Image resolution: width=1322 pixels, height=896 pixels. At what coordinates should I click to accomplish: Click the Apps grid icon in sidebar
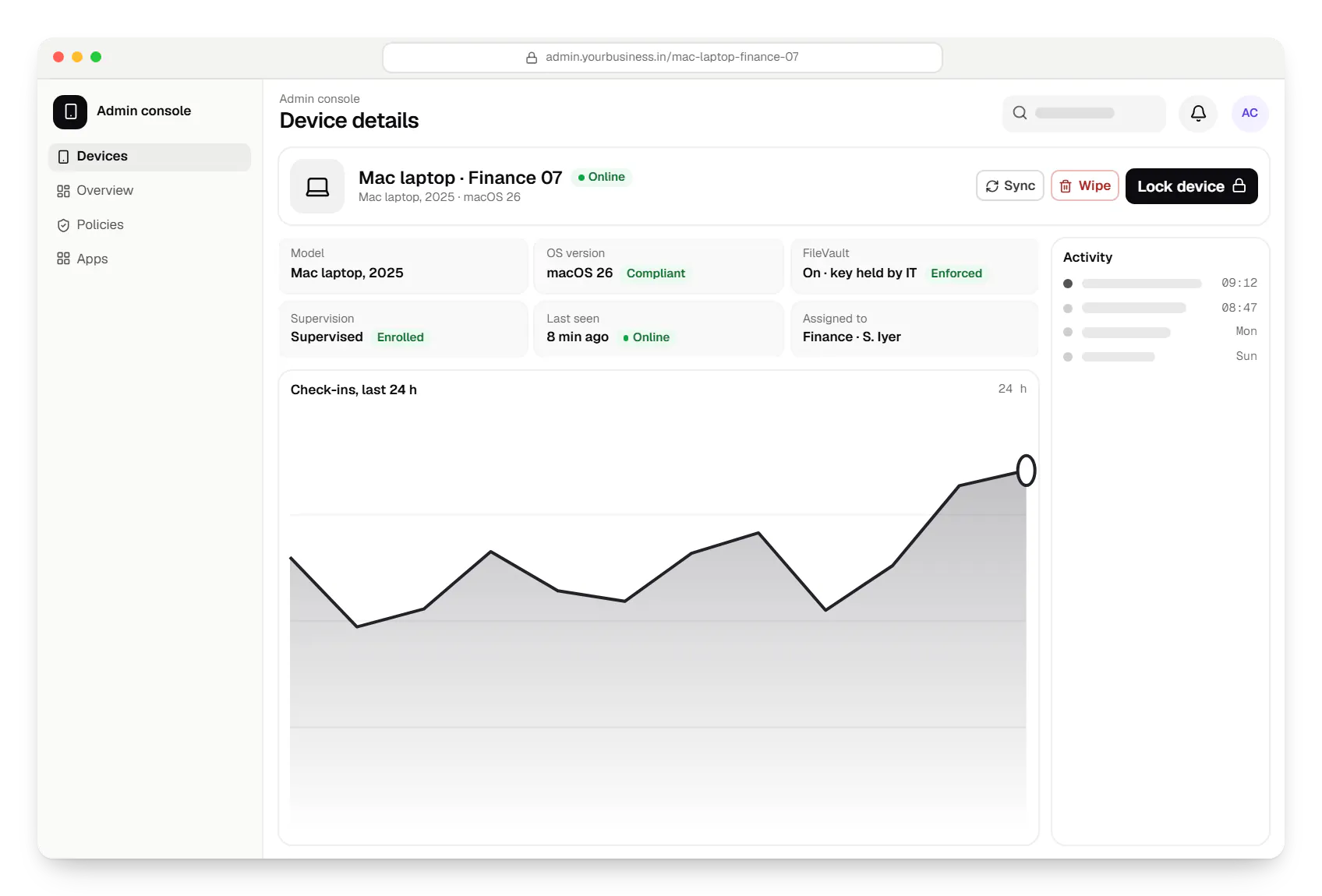point(63,259)
